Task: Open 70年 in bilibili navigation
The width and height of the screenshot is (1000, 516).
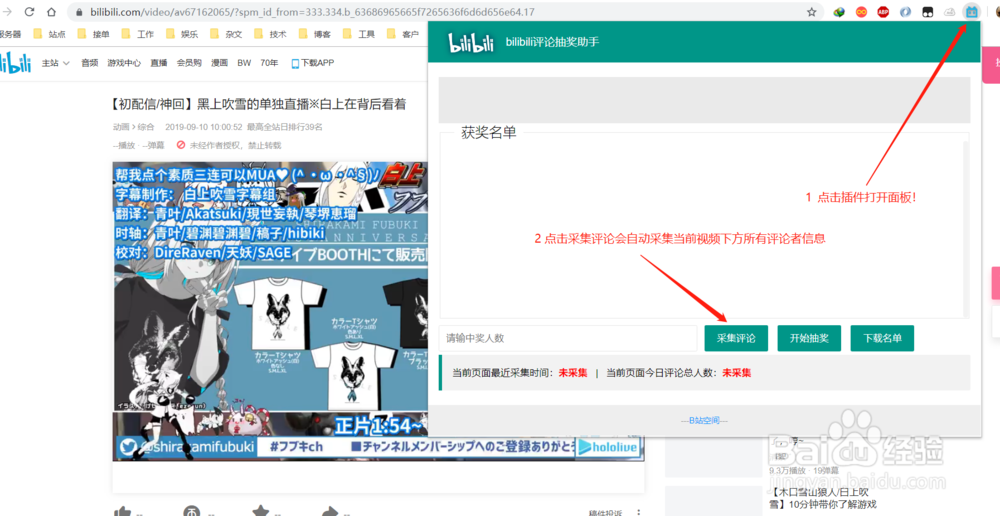Action: click(x=269, y=63)
